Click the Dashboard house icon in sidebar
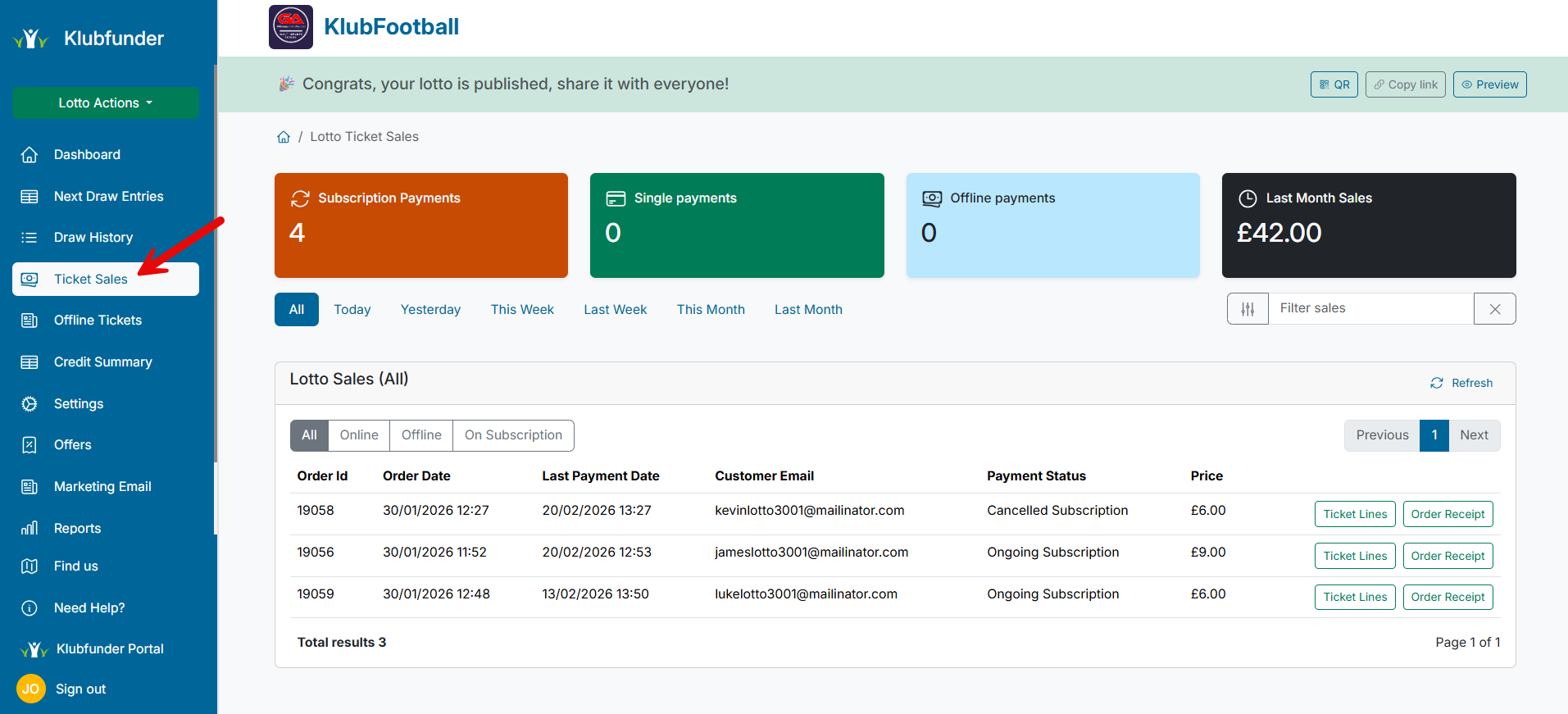The image size is (1568, 714). pyautogui.click(x=30, y=155)
